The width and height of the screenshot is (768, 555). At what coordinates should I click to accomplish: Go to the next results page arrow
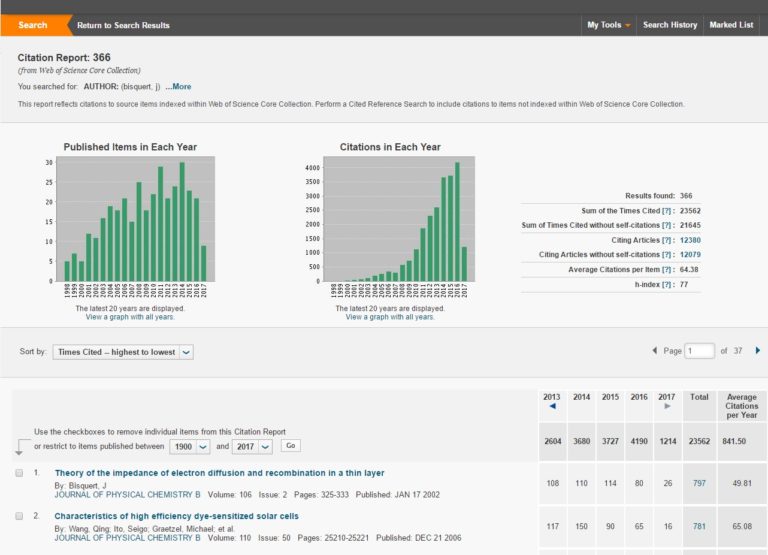coord(757,351)
